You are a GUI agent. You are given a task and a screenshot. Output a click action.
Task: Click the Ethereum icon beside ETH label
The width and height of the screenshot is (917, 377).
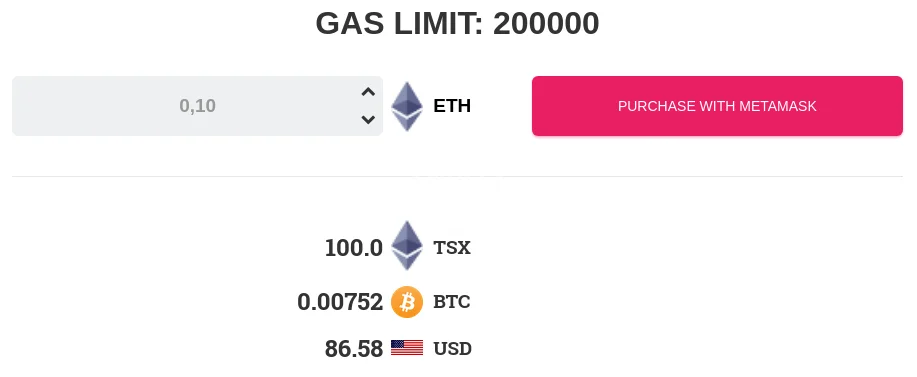pos(406,106)
